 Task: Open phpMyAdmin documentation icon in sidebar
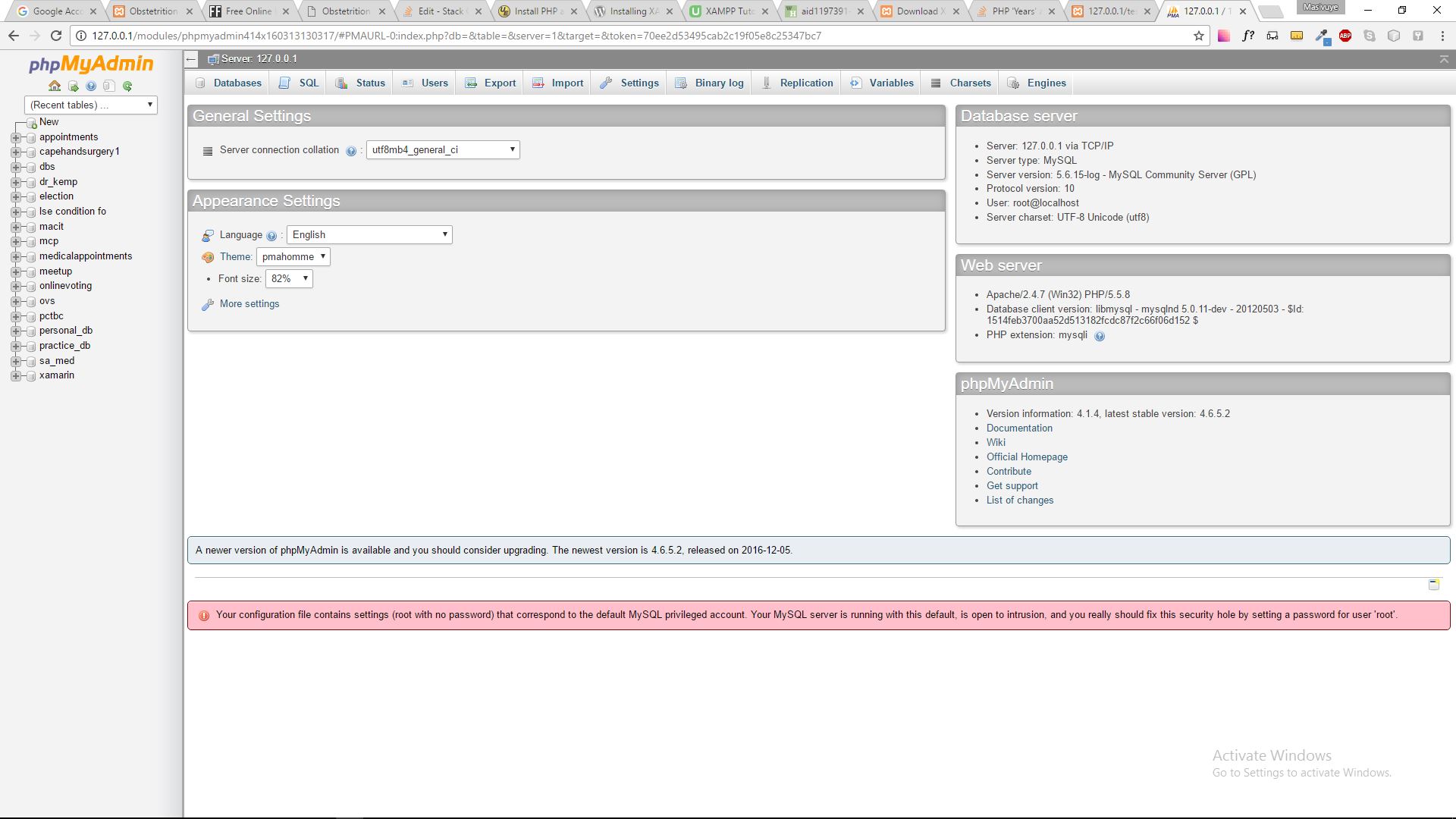91,86
